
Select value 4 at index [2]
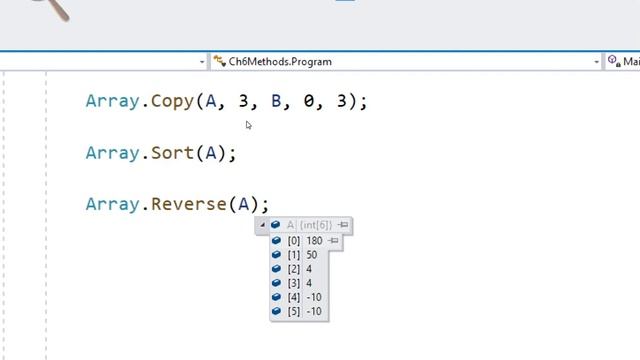click(309, 269)
